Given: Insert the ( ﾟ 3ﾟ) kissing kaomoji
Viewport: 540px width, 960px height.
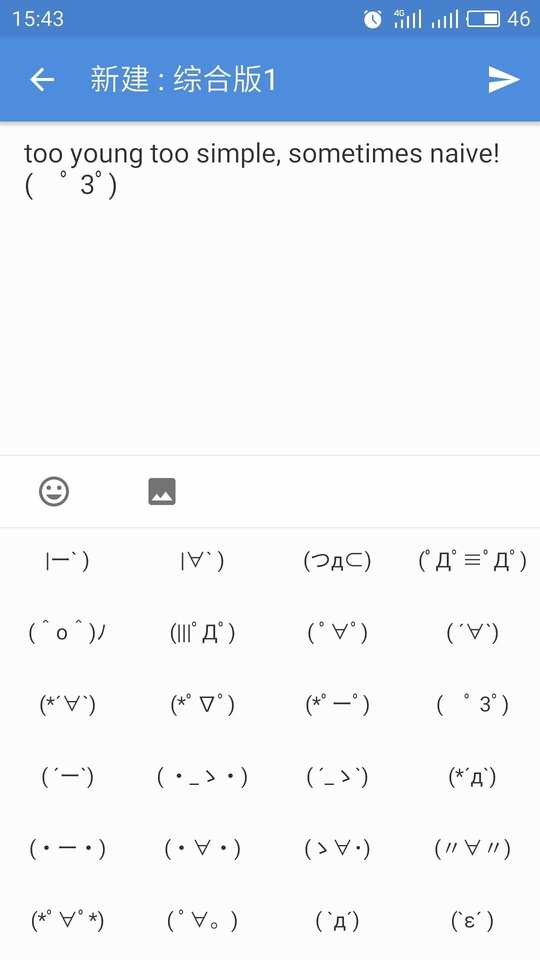Looking at the screenshot, I should click(472, 705).
